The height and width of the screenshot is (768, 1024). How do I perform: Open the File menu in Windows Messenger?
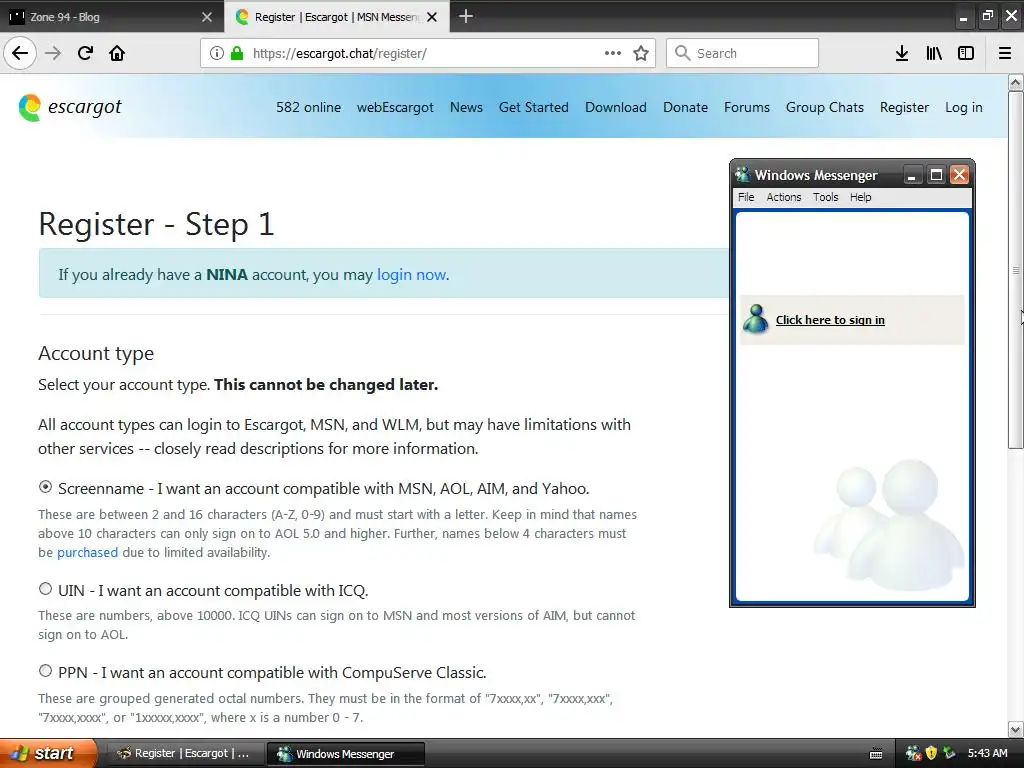coord(746,197)
